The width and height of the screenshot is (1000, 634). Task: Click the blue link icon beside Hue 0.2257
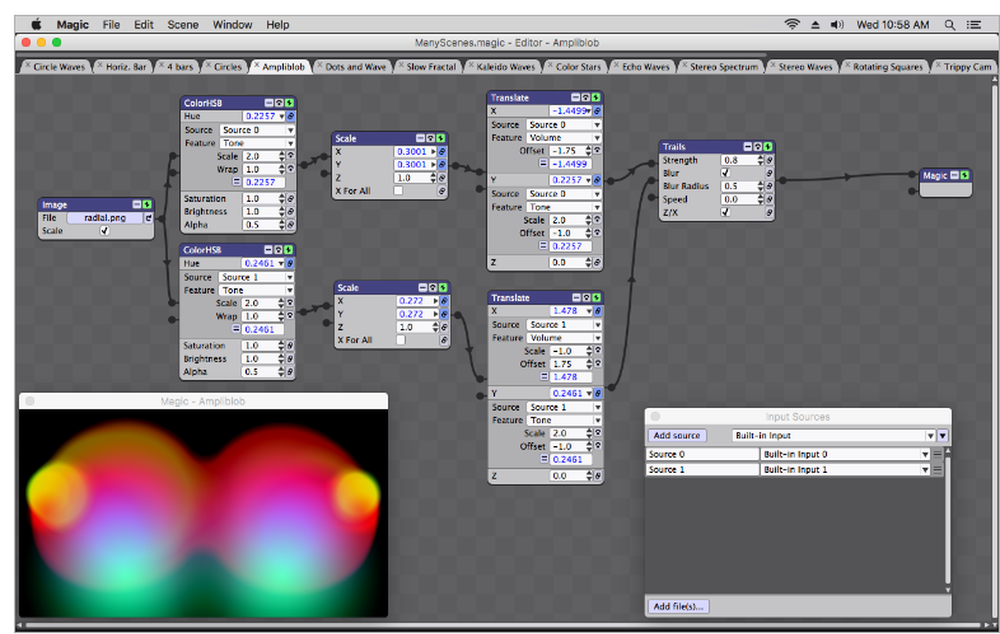point(290,116)
